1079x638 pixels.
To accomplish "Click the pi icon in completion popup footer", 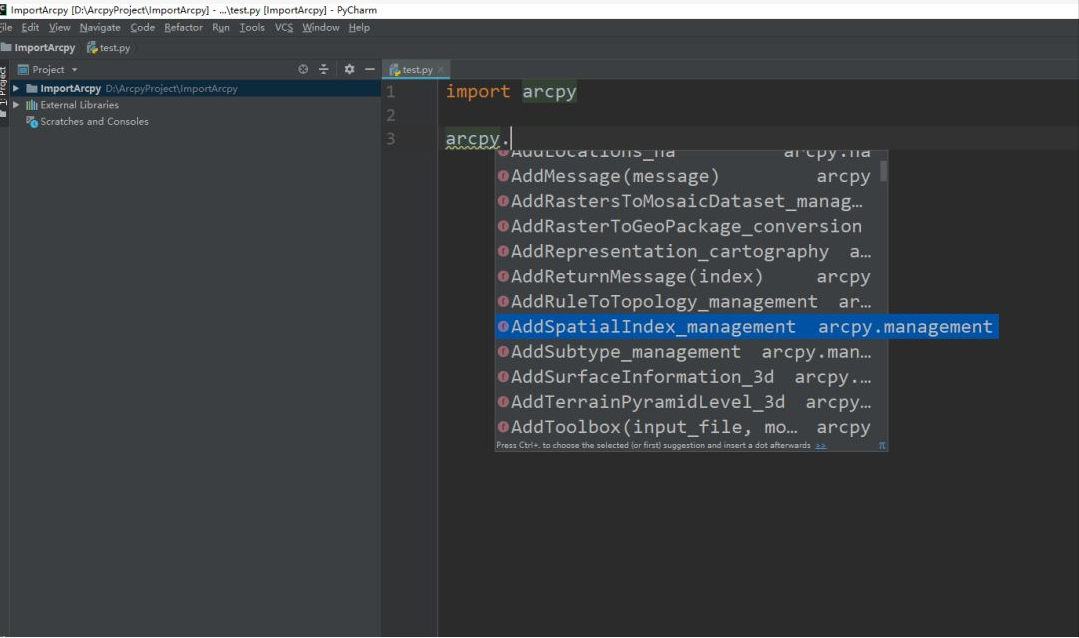I will pyautogui.click(x=882, y=446).
